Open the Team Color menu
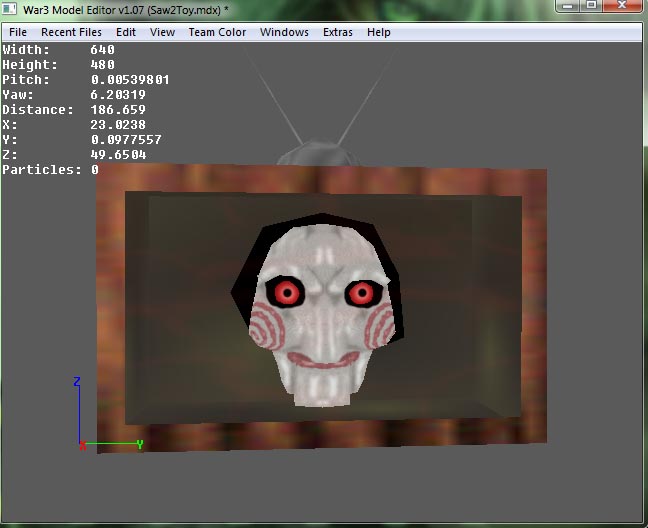648x528 pixels. coord(217,32)
